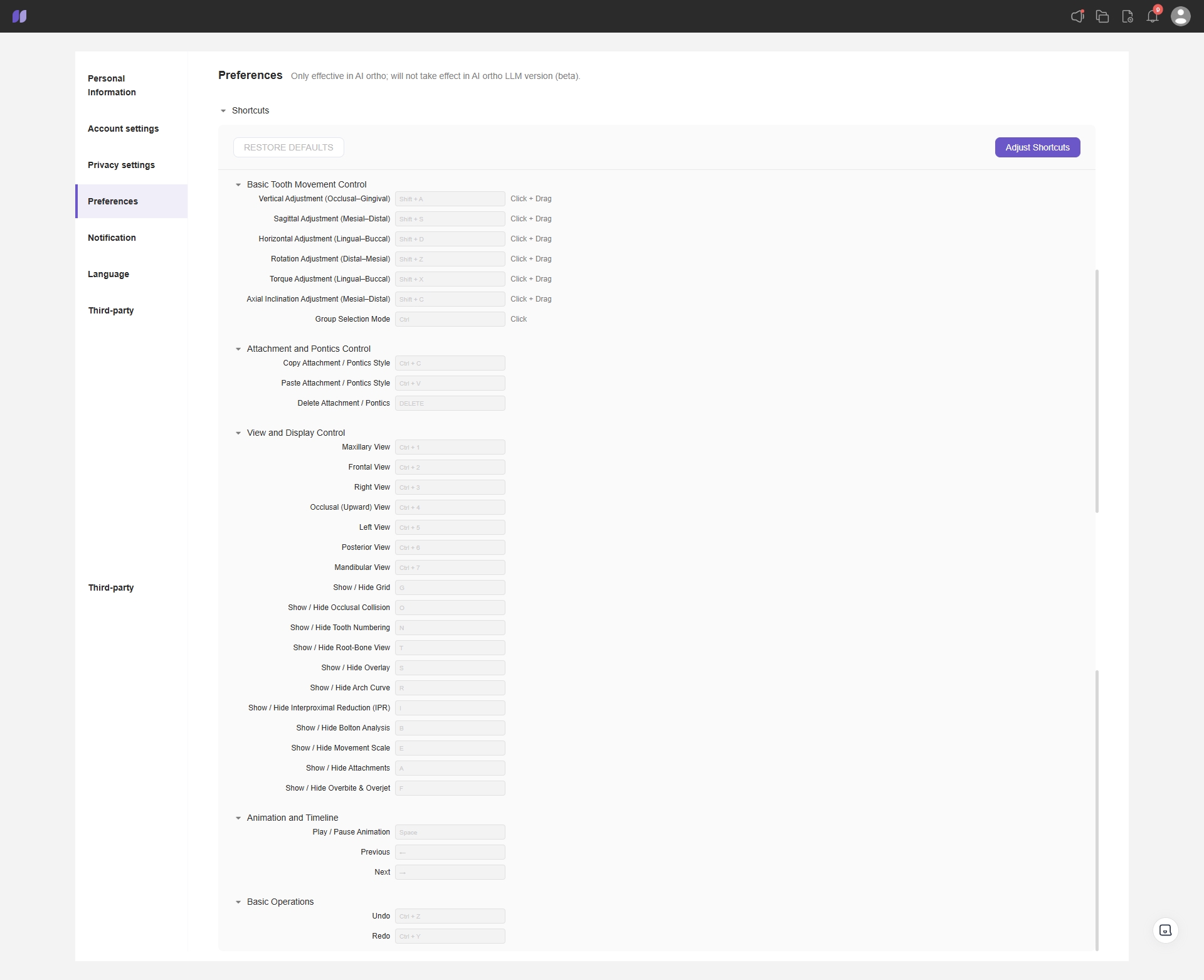The height and width of the screenshot is (980, 1204).
Task: Open Language settings in sidebar
Action: tap(131, 274)
